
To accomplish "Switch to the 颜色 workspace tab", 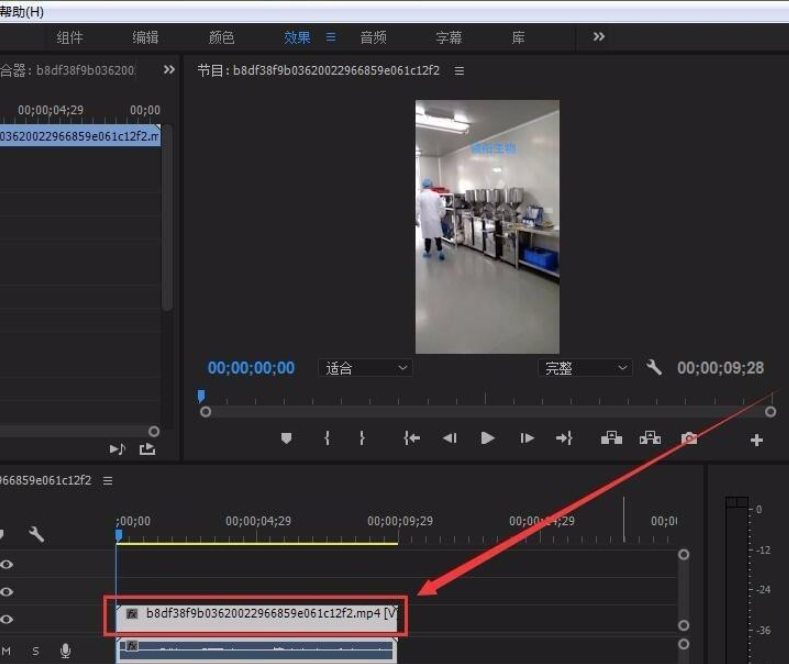I will click(221, 37).
